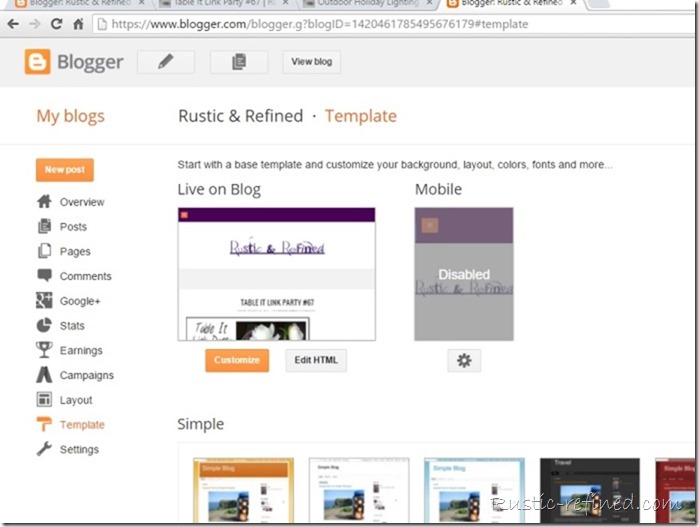Viewport: 699px width, 527px height.
Task: Switch to the first Blogger Rustic & Refined tab
Action: pos(80,3)
